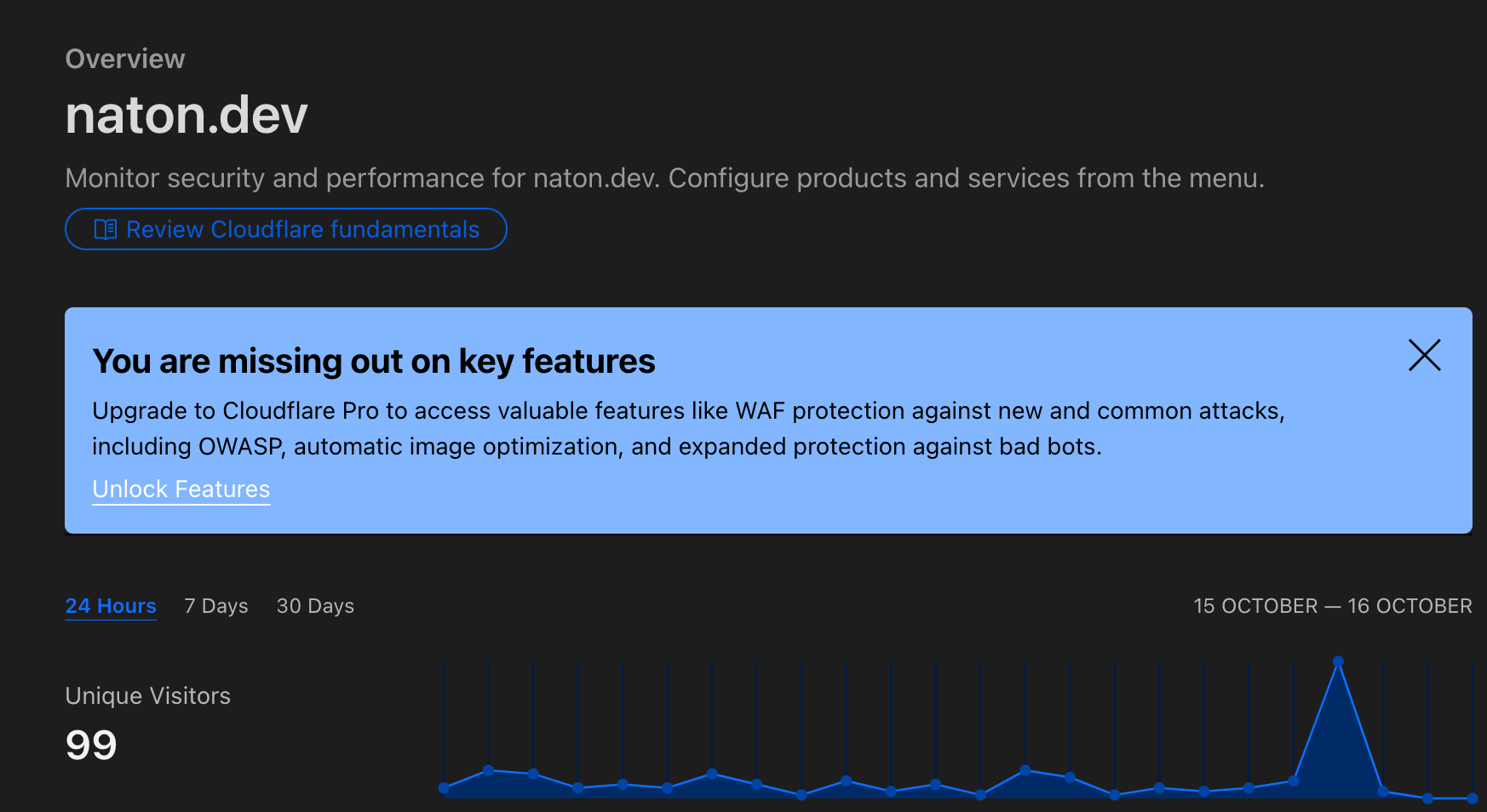Switch to the 30 Days view
Screen dimensions: 1487x812
315,606
